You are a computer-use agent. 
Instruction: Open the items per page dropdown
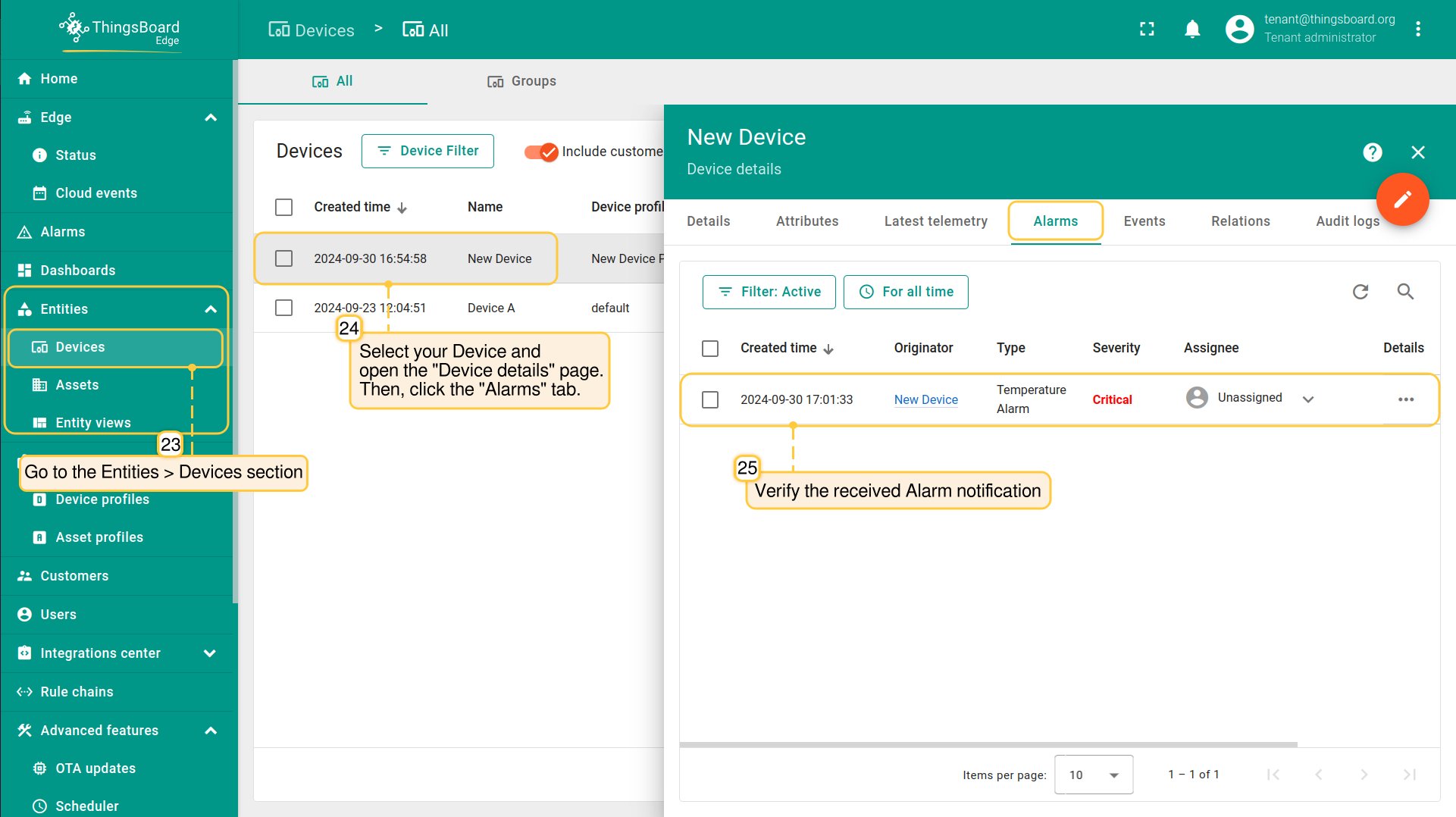[x=1093, y=775]
